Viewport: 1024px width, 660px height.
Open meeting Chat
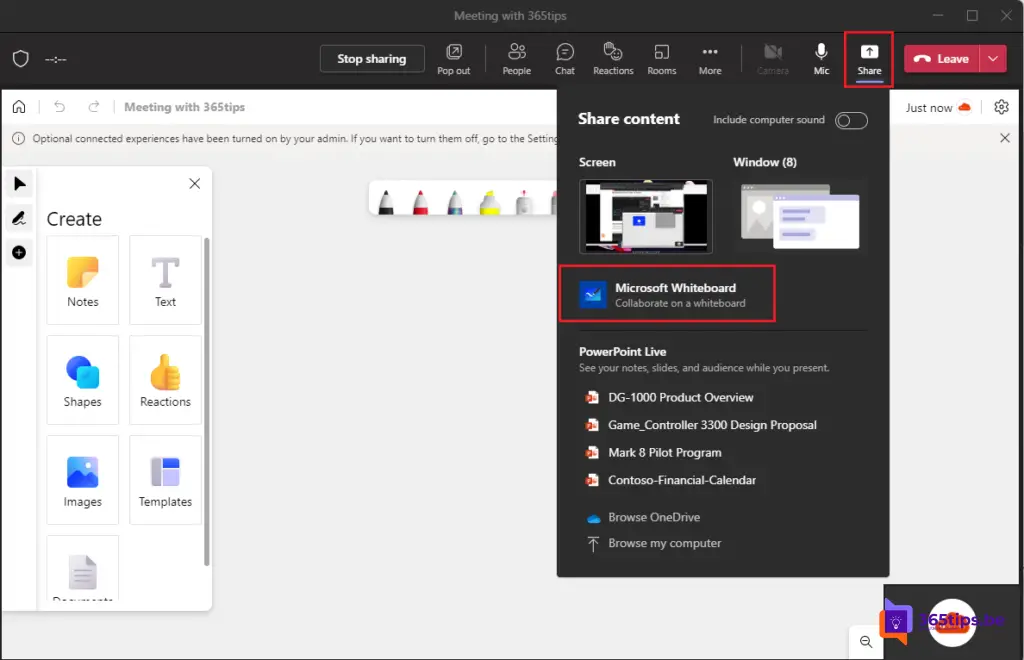(565, 59)
